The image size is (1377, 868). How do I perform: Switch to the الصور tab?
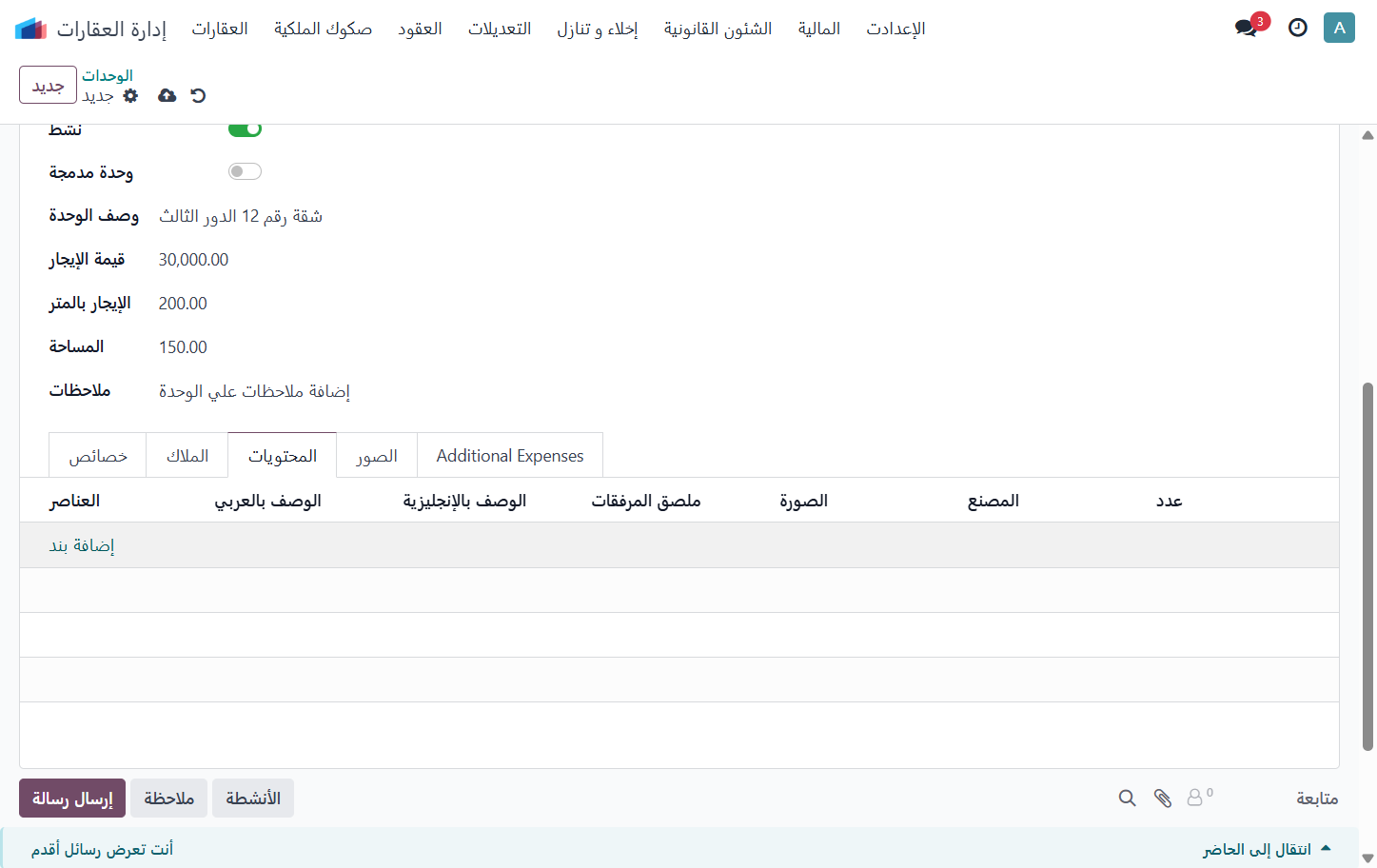[x=377, y=456]
